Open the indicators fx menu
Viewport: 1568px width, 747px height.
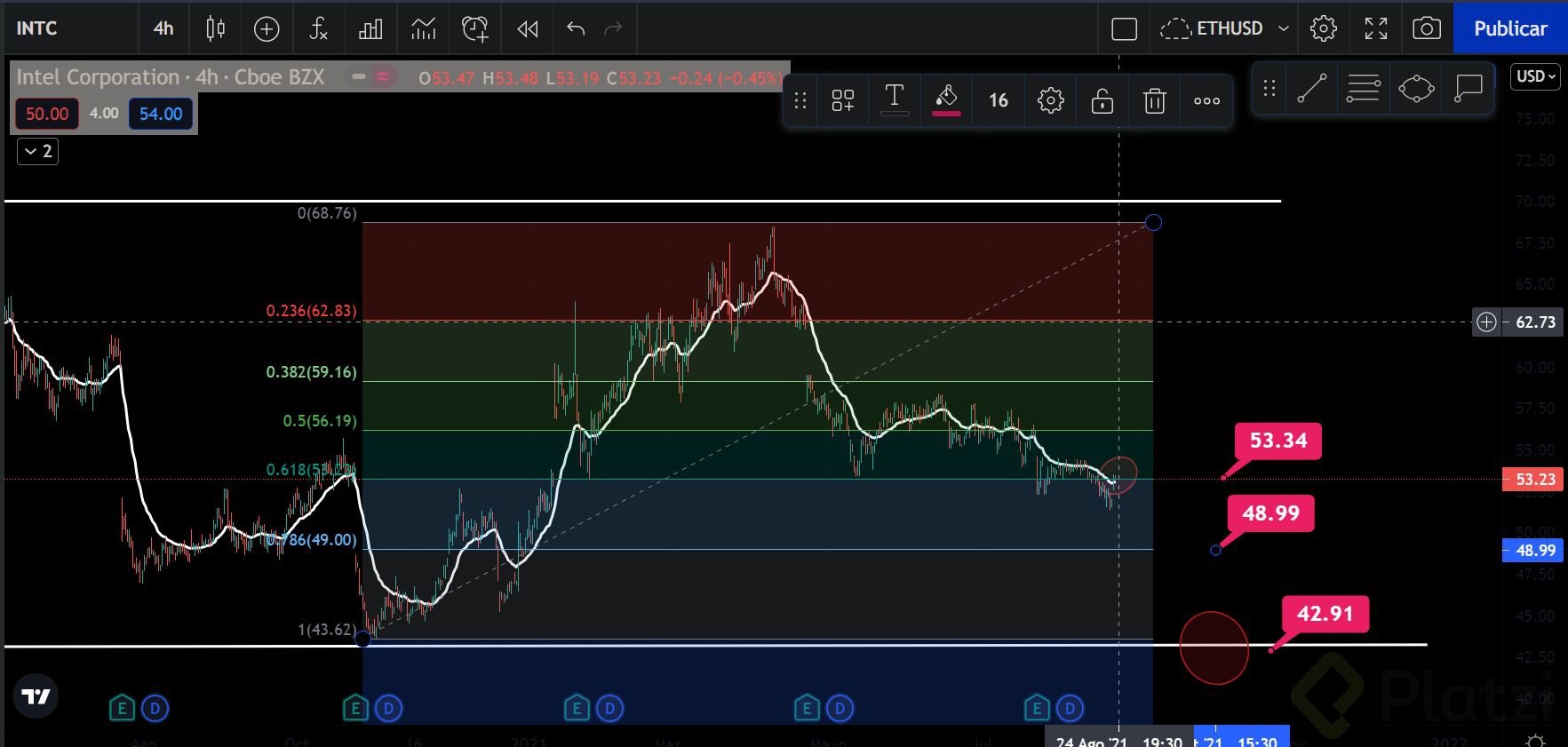(318, 28)
